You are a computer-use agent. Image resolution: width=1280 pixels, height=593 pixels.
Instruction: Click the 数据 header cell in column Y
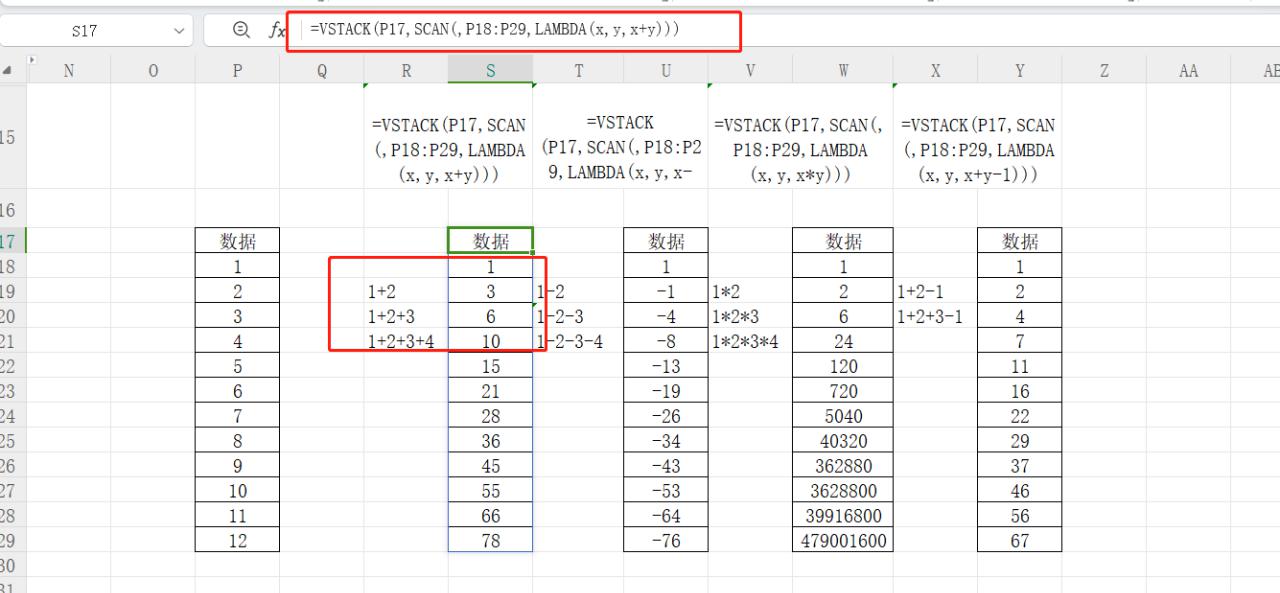[x=1019, y=241]
